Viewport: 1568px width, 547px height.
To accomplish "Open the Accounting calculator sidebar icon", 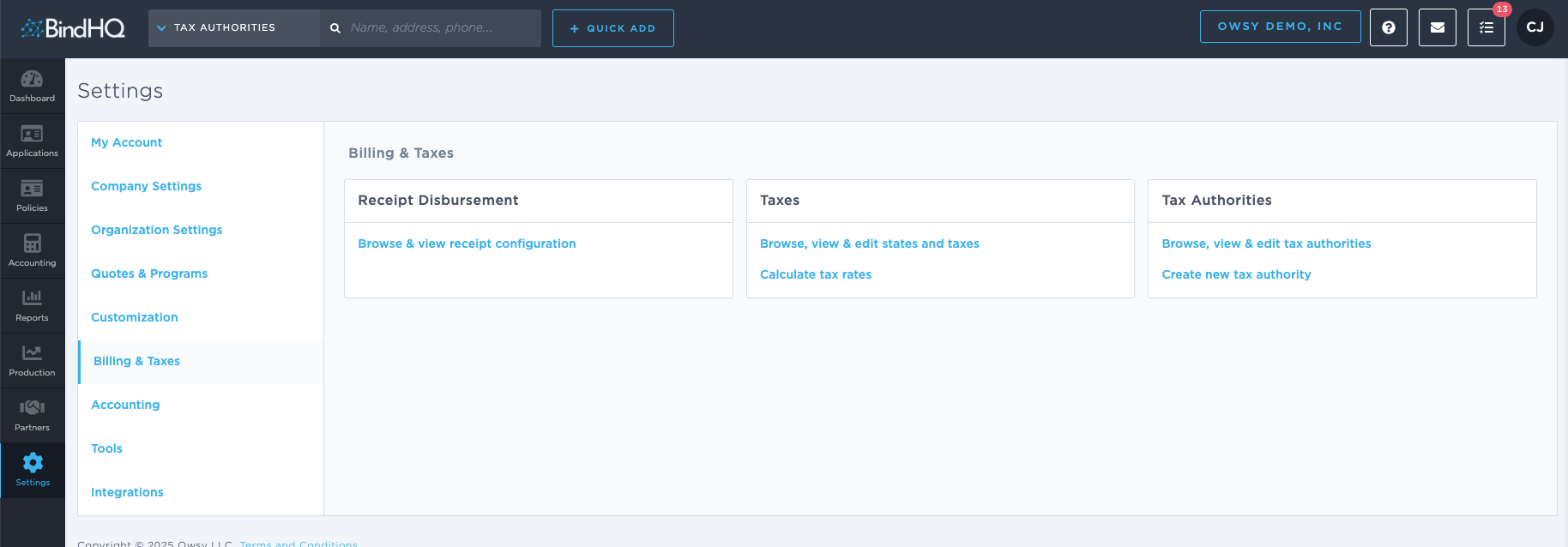I will tap(32, 250).
